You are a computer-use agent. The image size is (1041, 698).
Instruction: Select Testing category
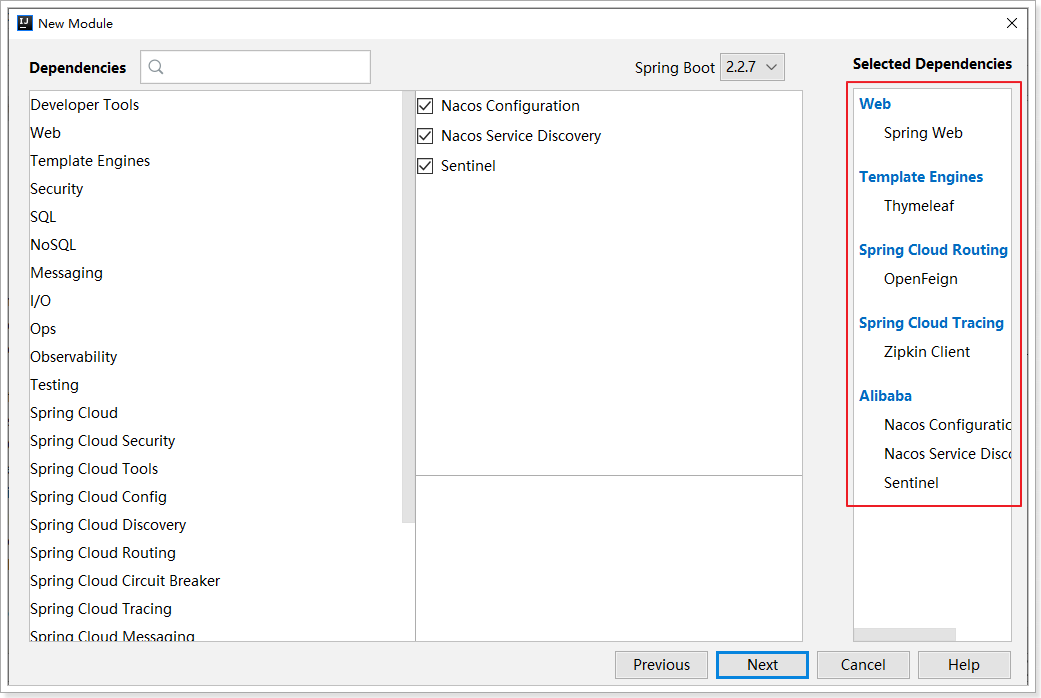click(54, 385)
